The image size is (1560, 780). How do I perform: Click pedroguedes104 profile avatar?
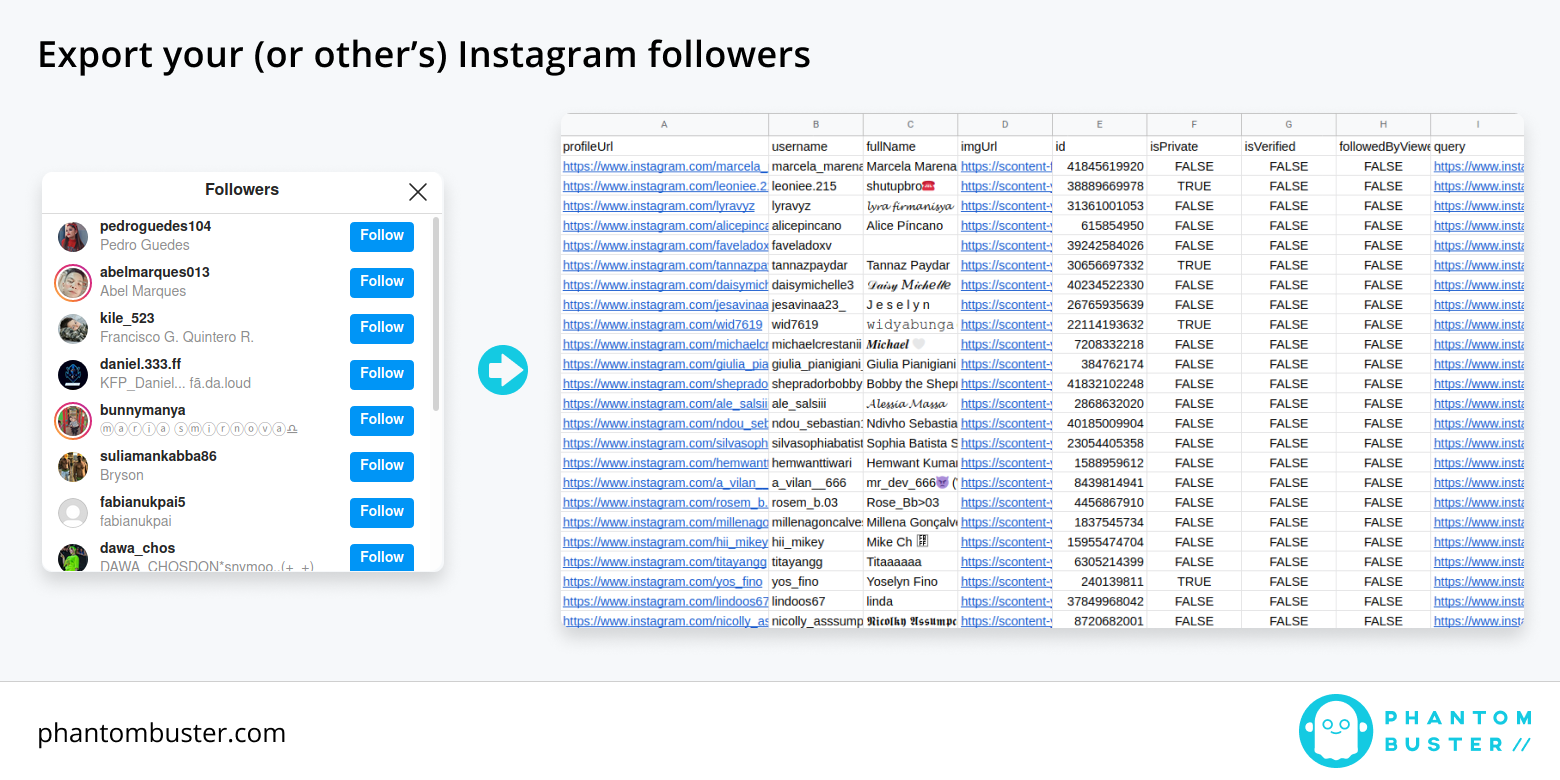73,237
